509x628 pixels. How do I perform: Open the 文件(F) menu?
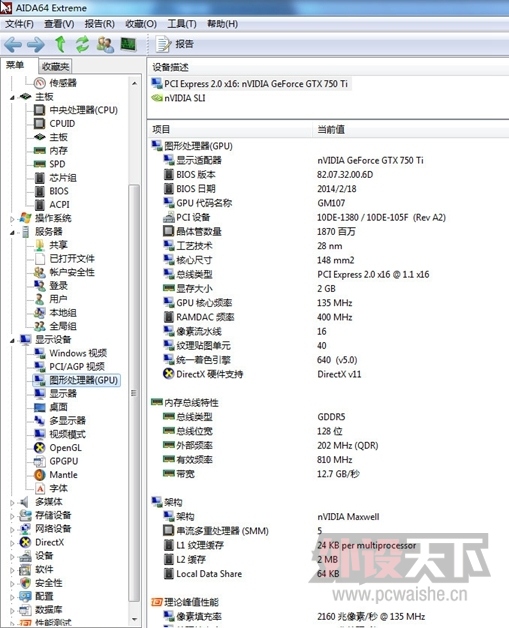[x=19, y=24]
